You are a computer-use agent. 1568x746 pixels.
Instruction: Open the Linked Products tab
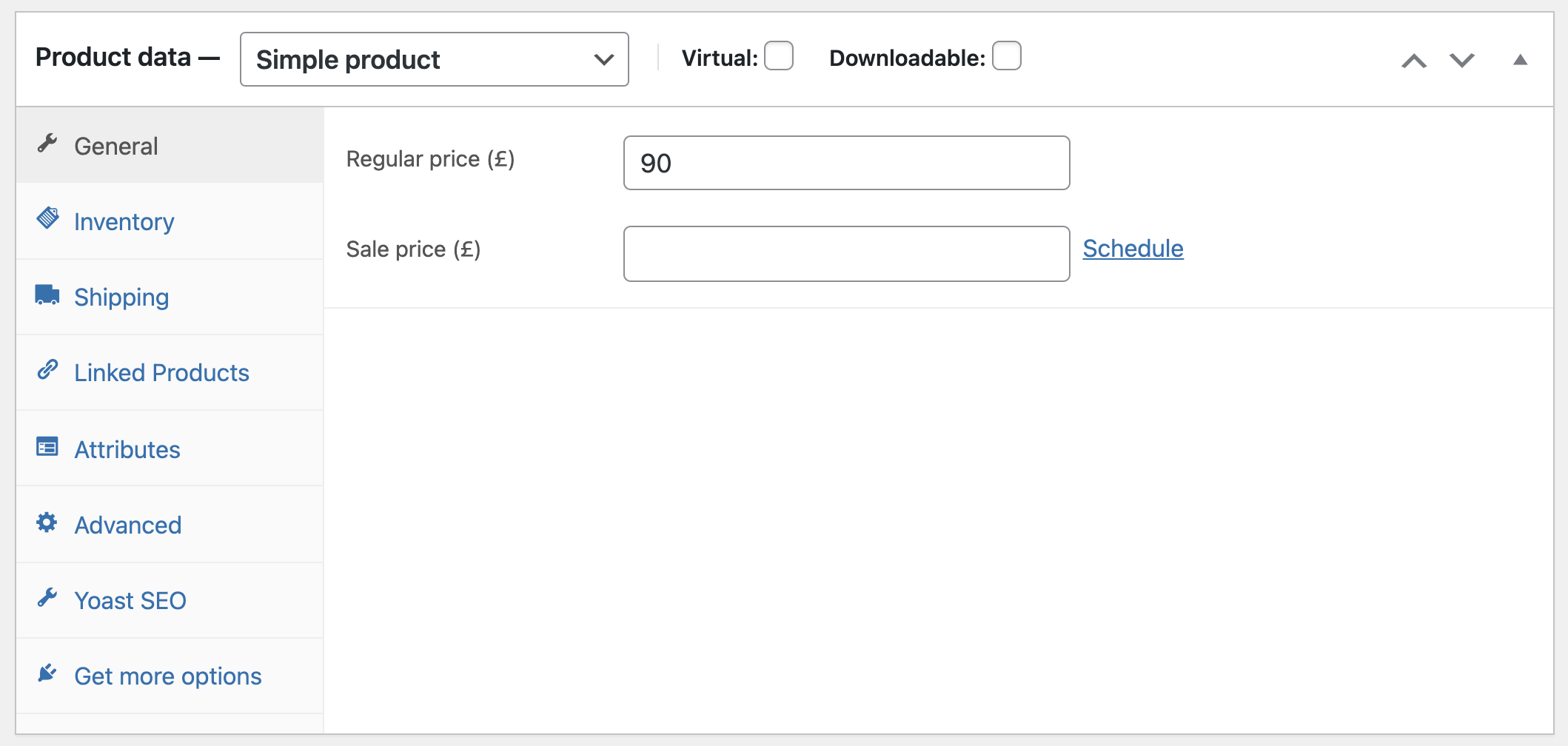[x=161, y=373]
